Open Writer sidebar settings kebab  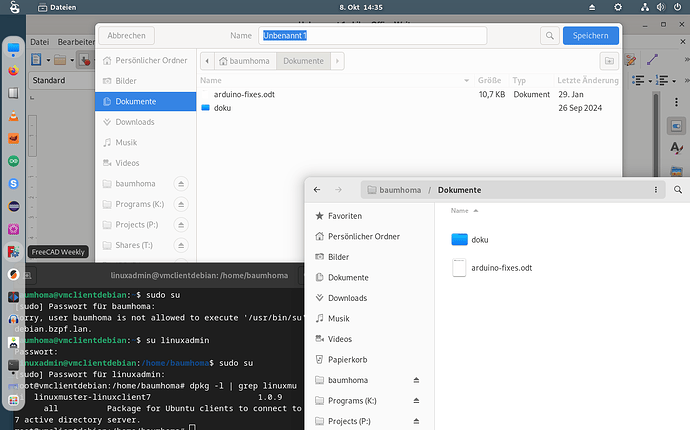[x=676, y=102]
